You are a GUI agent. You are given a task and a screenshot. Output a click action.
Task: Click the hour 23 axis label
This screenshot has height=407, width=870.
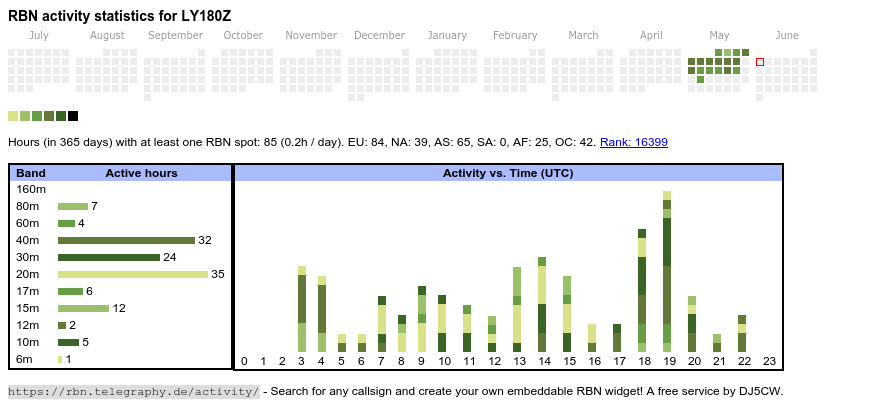point(769,361)
